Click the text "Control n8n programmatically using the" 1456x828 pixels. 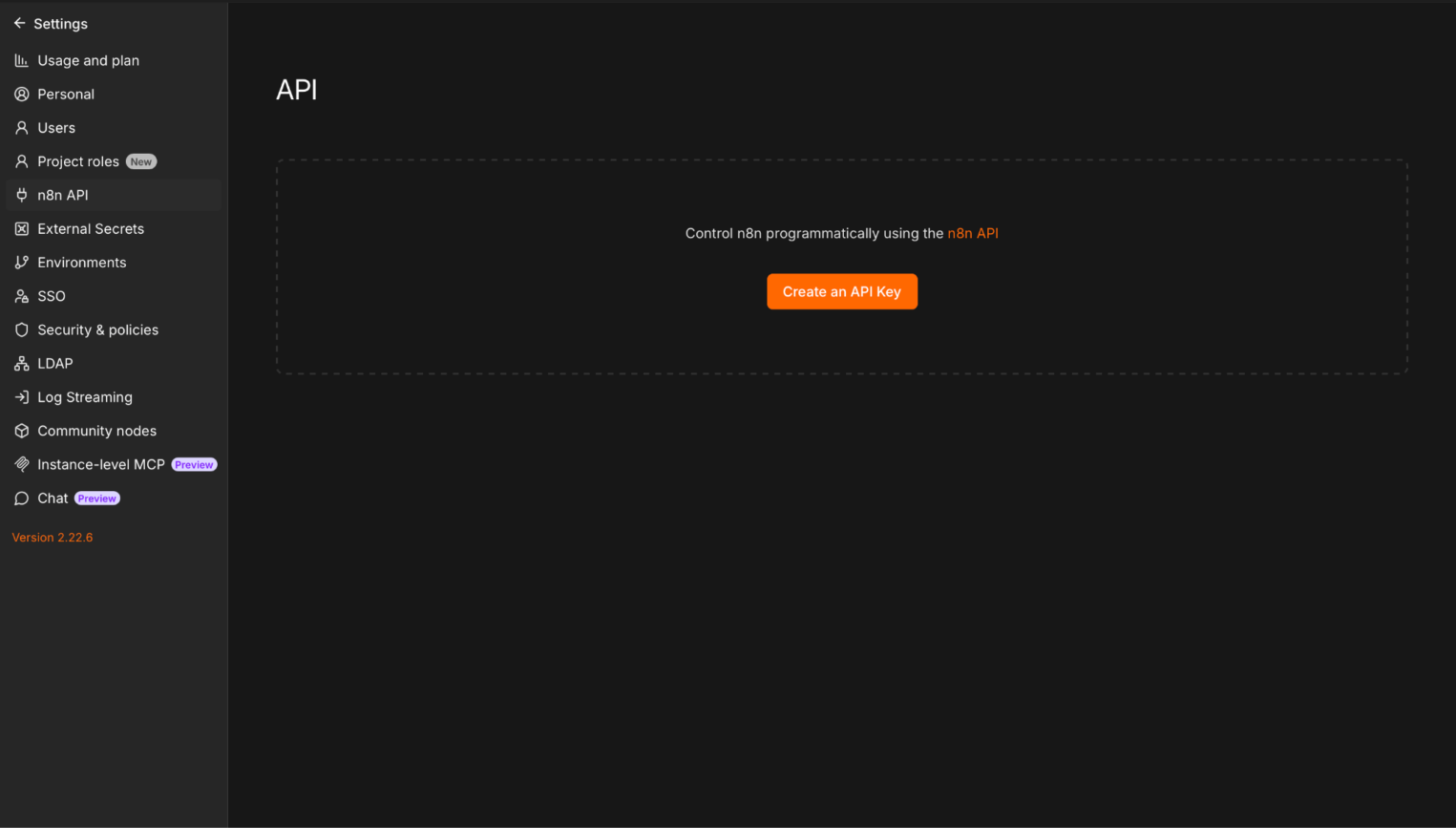(x=814, y=233)
